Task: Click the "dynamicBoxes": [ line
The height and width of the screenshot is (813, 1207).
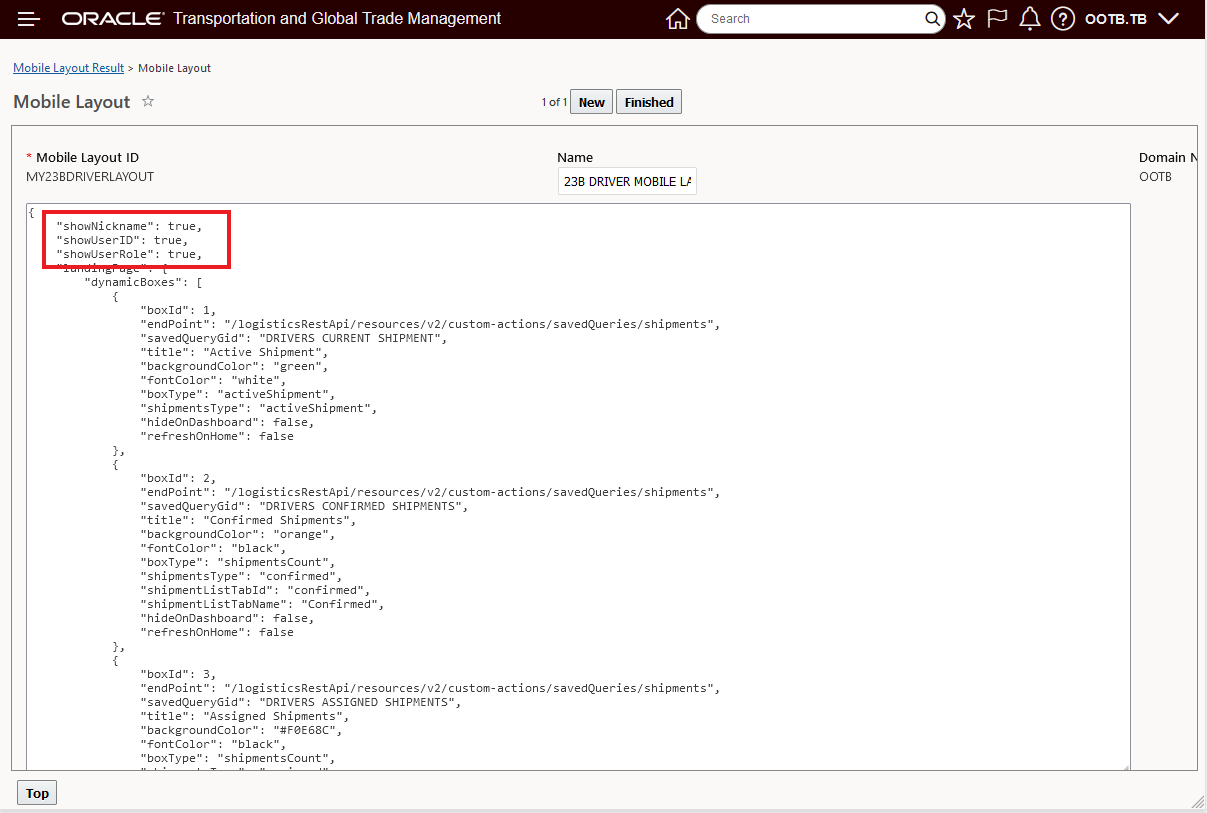Action: click(x=143, y=282)
